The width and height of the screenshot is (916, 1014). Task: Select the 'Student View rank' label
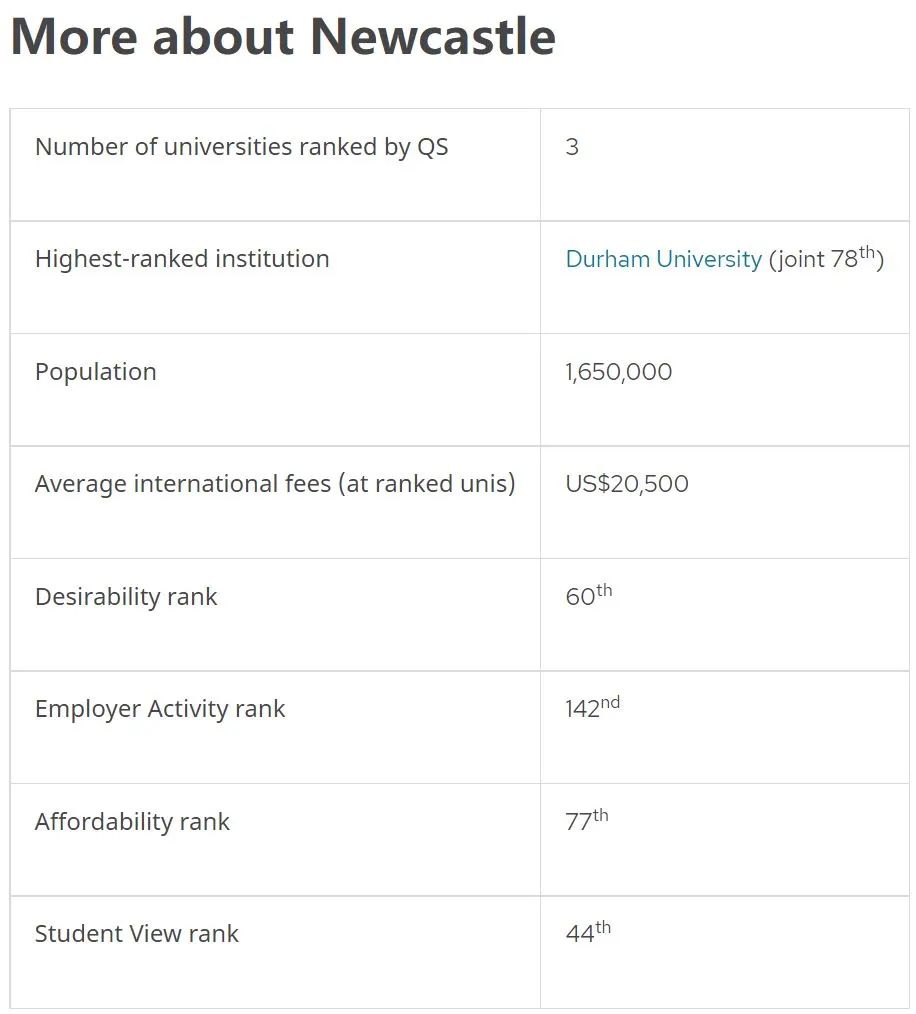pyautogui.click(x=136, y=934)
